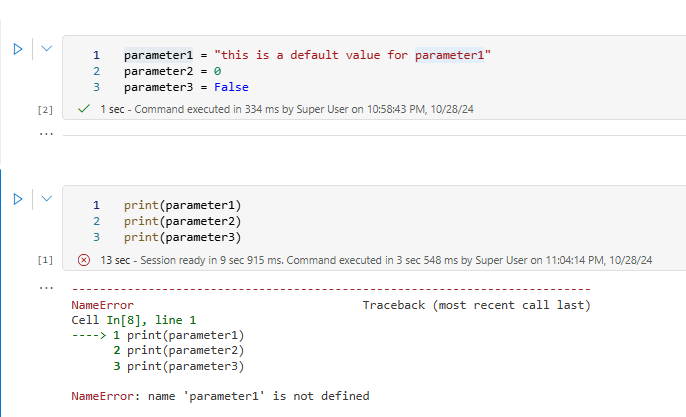The image size is (686, 417).
Task: Run the print(parameter1) cell
Action: point(18,199)
